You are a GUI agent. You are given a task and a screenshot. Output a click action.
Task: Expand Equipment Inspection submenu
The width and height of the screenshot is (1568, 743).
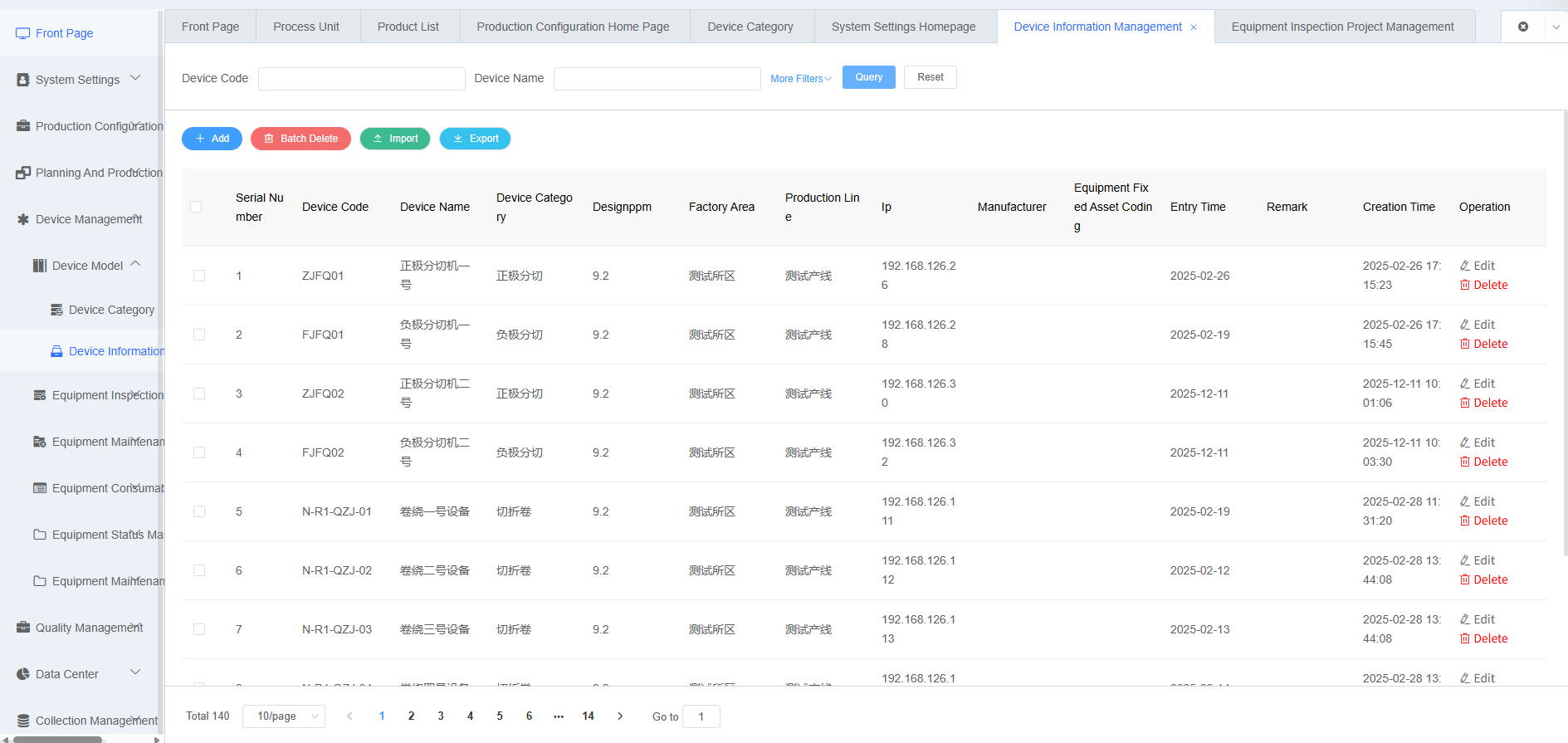(135, 393)
